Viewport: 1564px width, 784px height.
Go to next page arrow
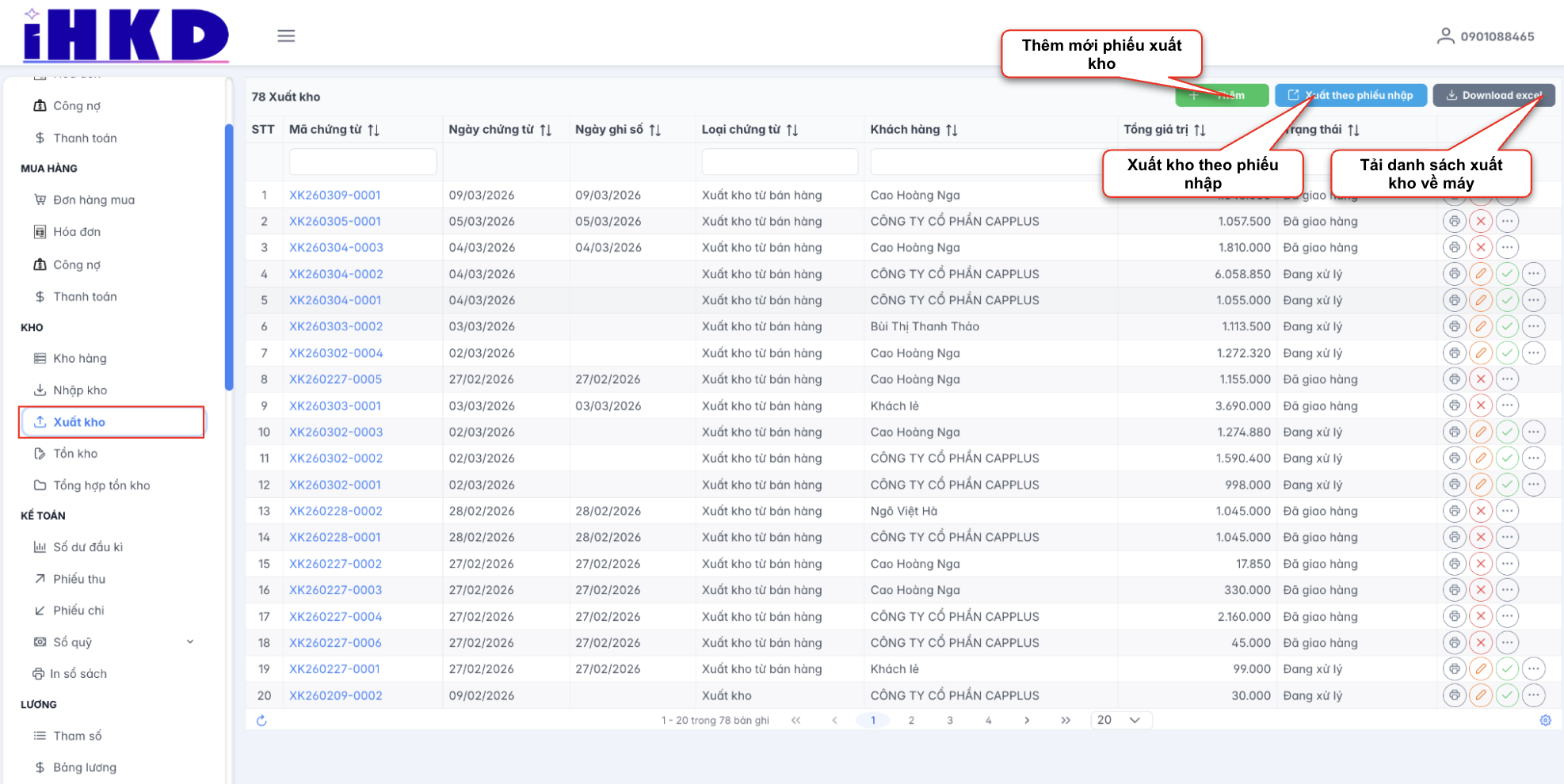click(1027, 721)
